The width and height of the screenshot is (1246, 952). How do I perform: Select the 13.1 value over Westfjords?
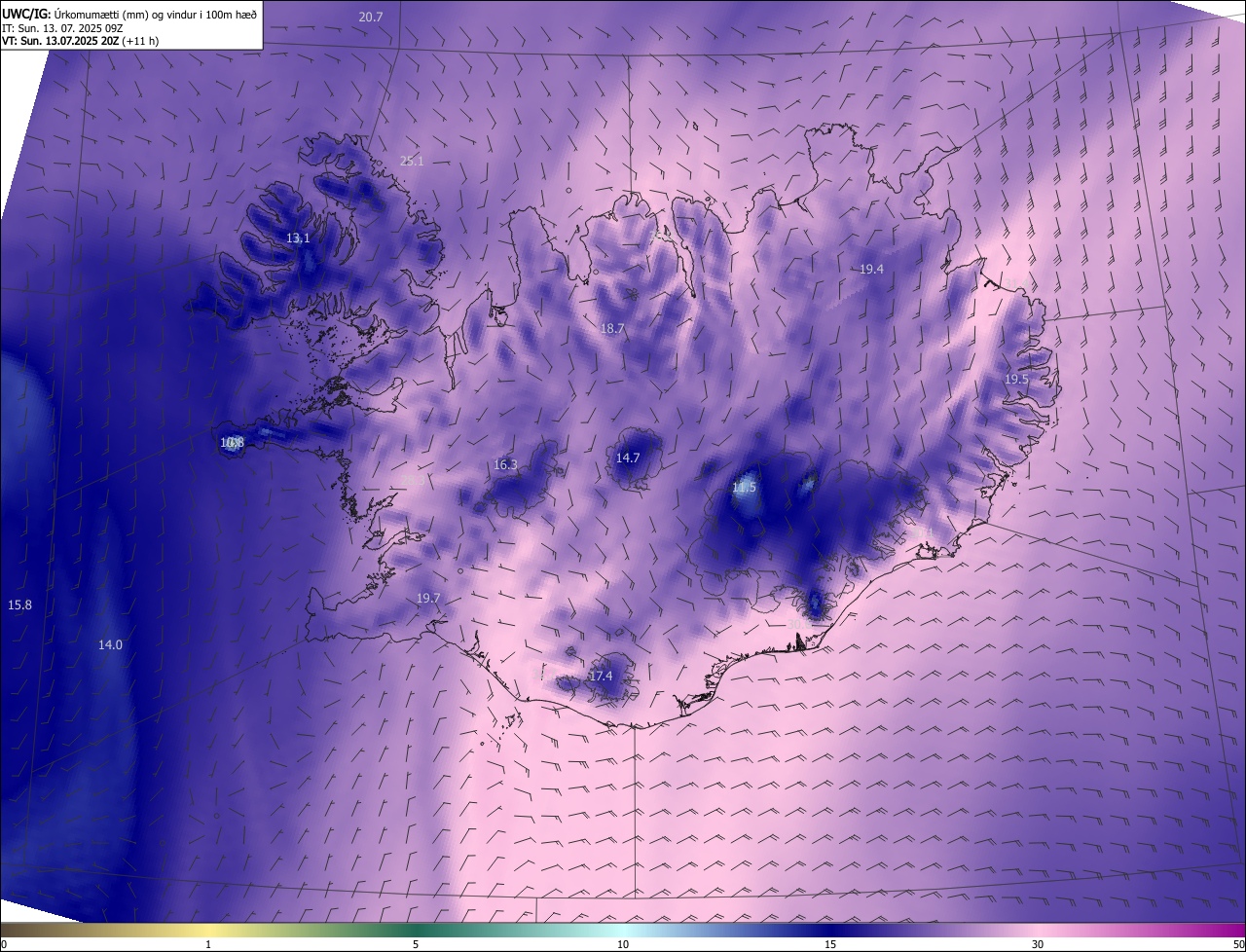[298, 238]
